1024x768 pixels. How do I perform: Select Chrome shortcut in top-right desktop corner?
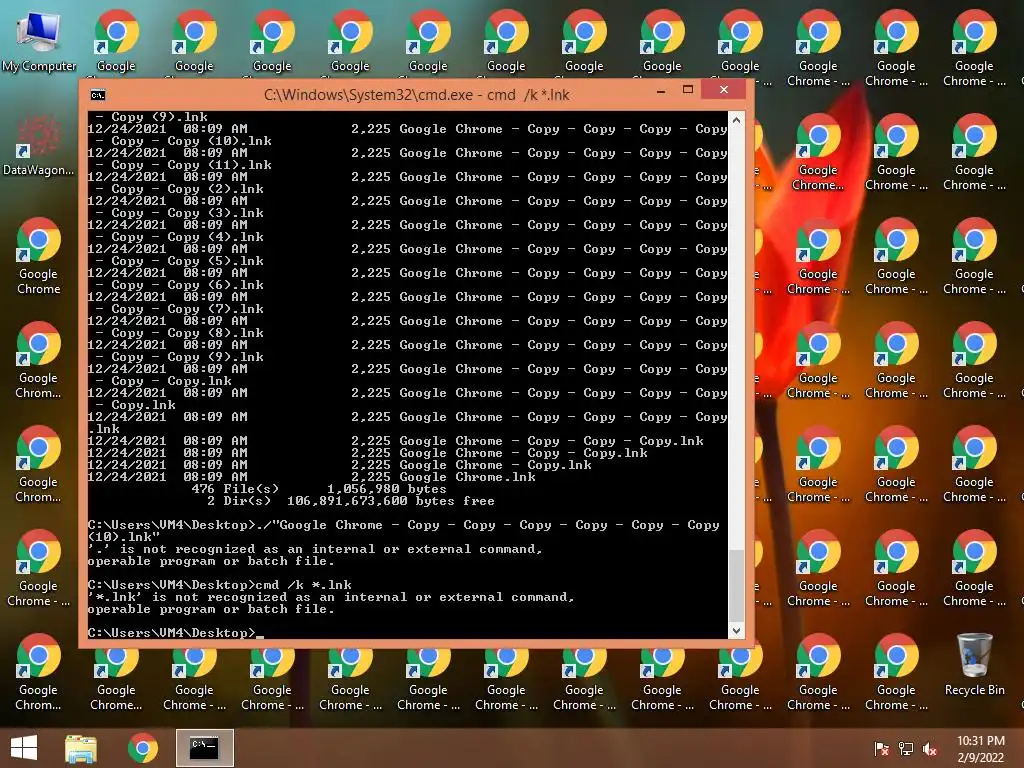pos(974,49)
